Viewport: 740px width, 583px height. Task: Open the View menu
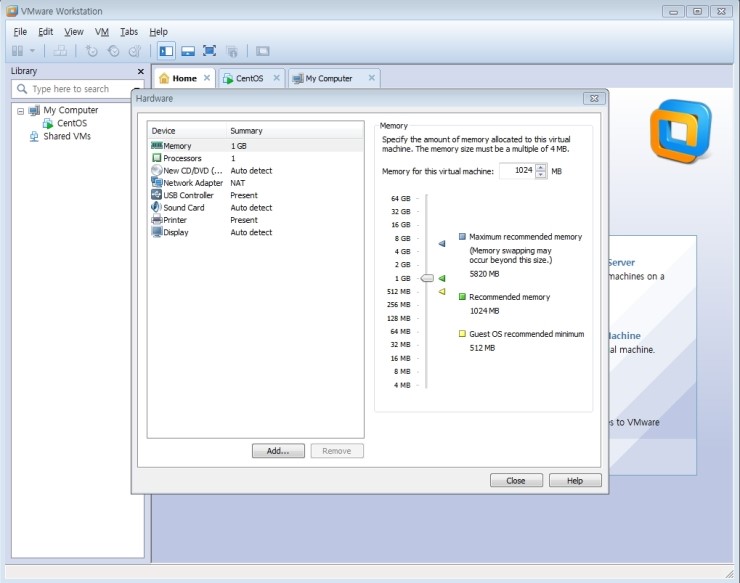(74, 32)
